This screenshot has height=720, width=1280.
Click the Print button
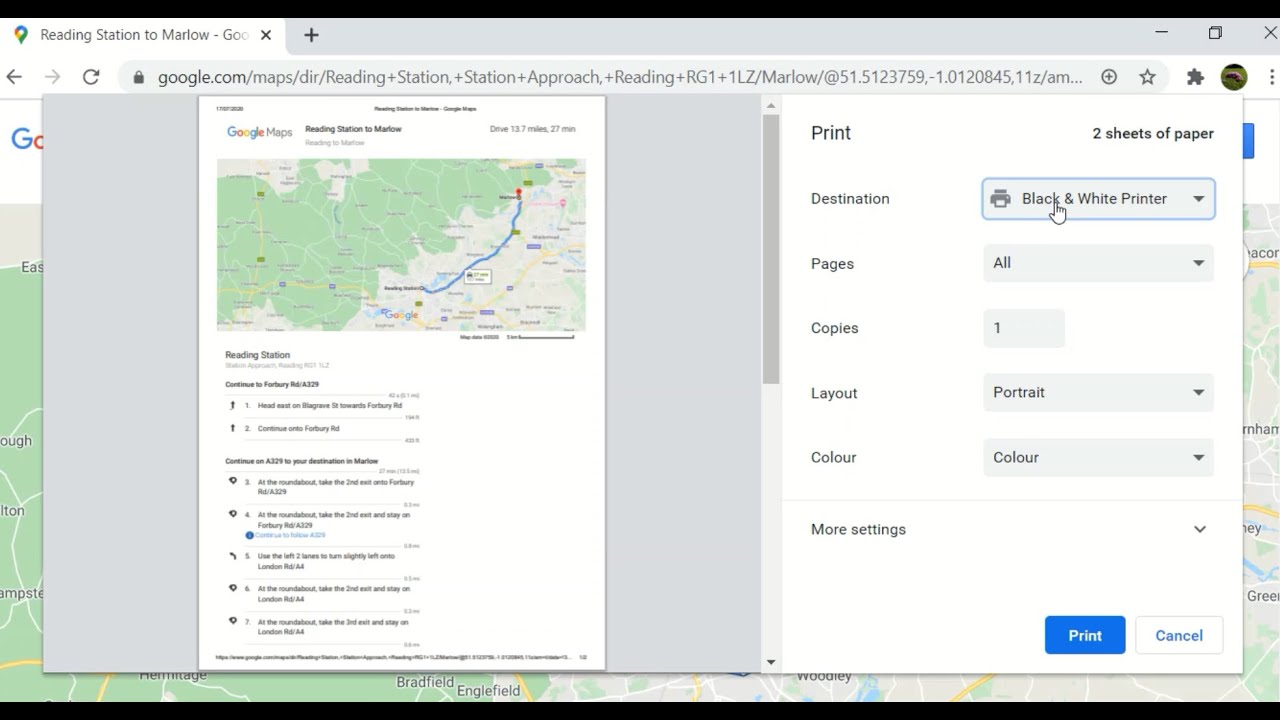click(1085, 635)
